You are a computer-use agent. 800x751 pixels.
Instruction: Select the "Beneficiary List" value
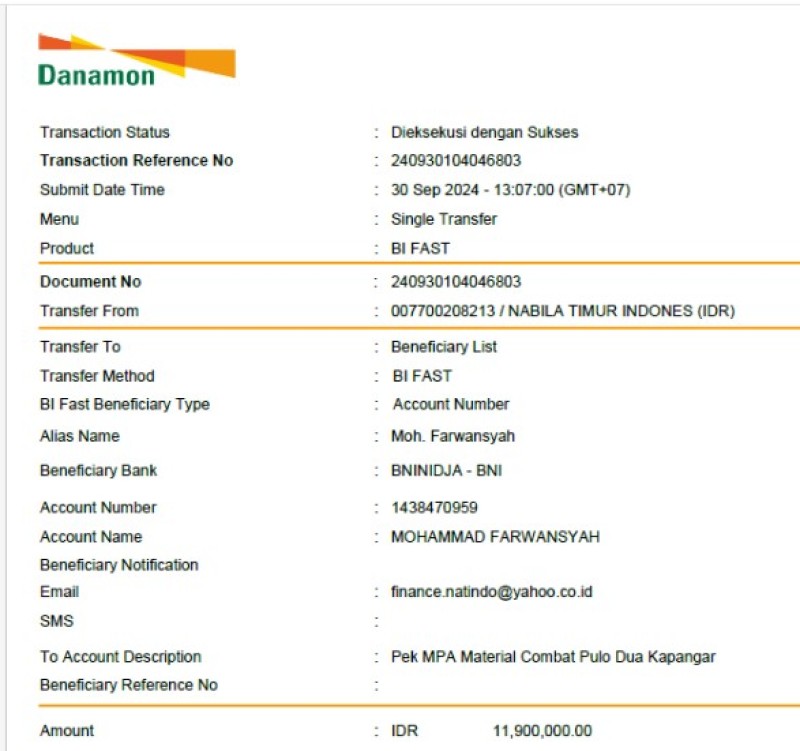tap(444, 347)
